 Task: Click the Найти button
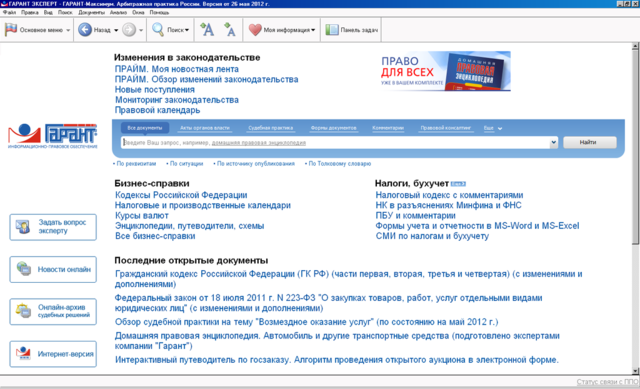coord(590,142)
